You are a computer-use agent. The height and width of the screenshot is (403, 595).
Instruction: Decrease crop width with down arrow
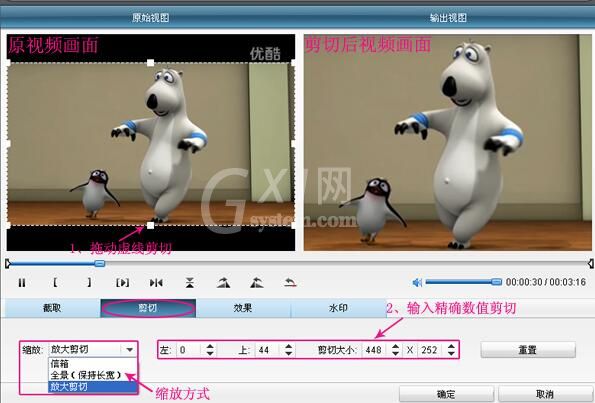[395, 353]
